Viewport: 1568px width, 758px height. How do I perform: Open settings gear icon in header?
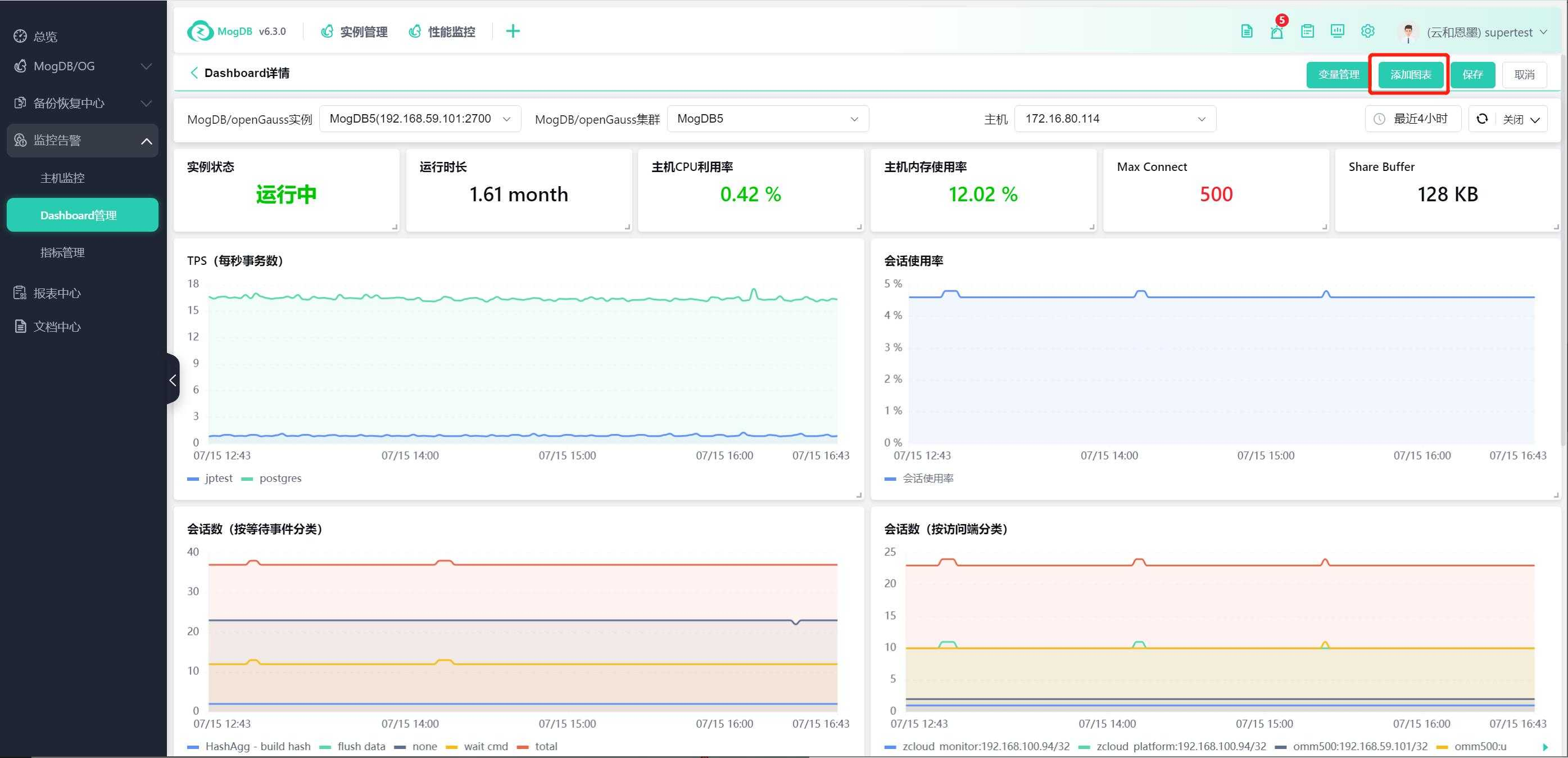[x=1368, y=31]
